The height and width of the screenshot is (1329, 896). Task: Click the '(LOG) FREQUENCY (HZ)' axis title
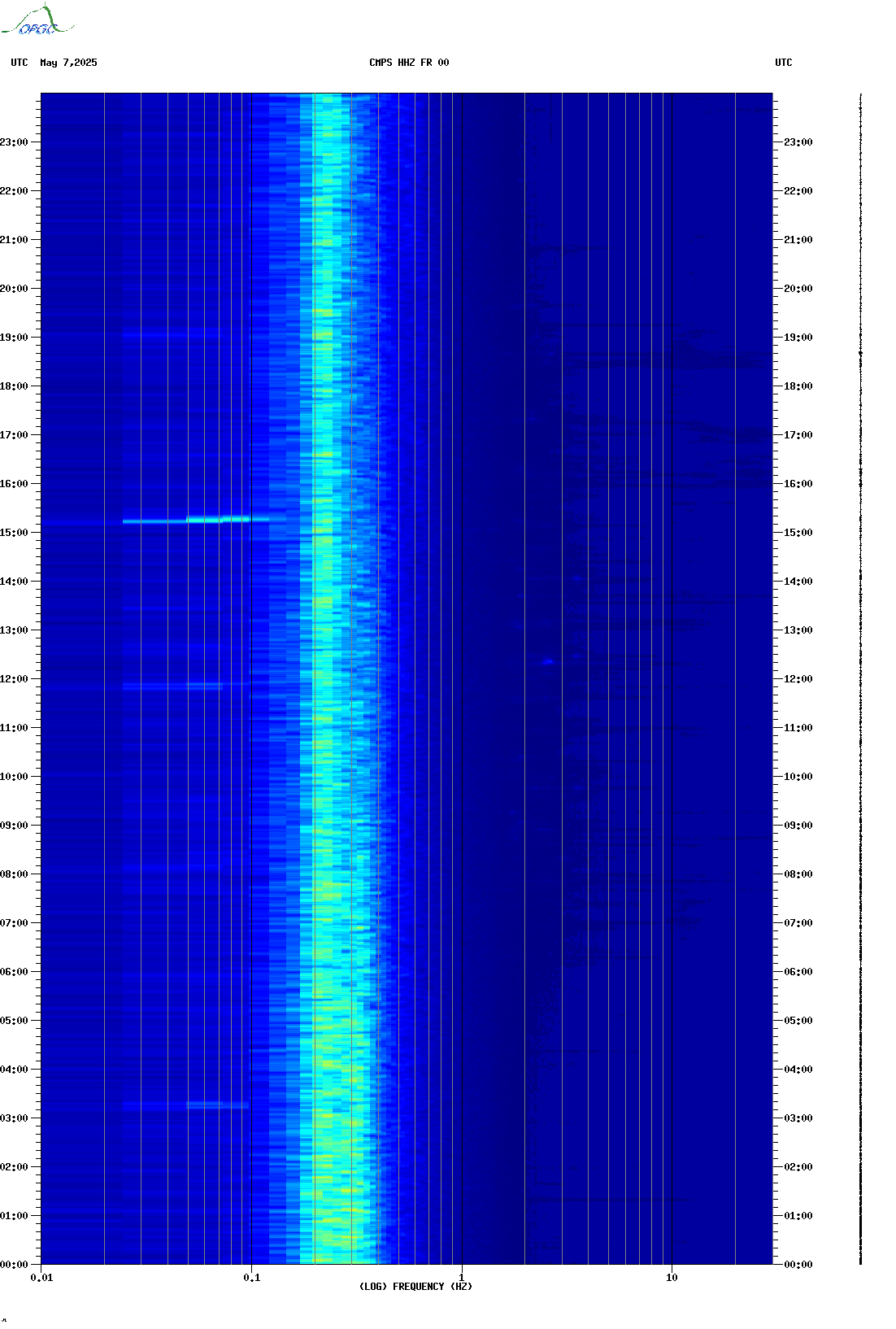415,1287
